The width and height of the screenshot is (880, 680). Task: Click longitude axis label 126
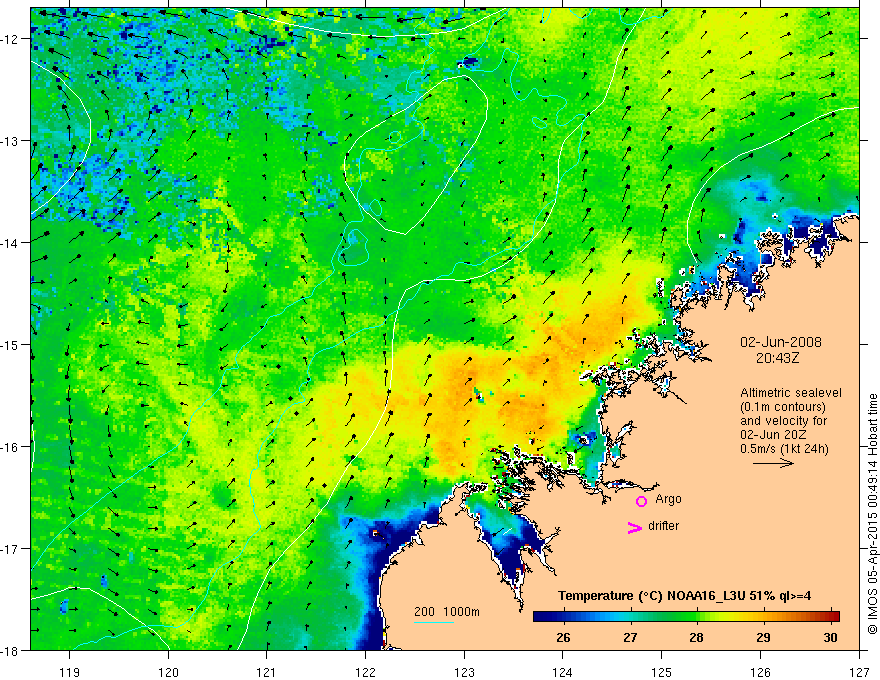(760, 672)
